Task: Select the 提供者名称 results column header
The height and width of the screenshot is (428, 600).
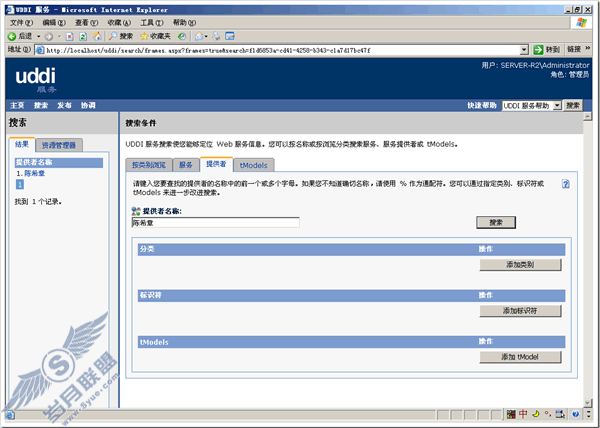Action: (x=59, y=163)
